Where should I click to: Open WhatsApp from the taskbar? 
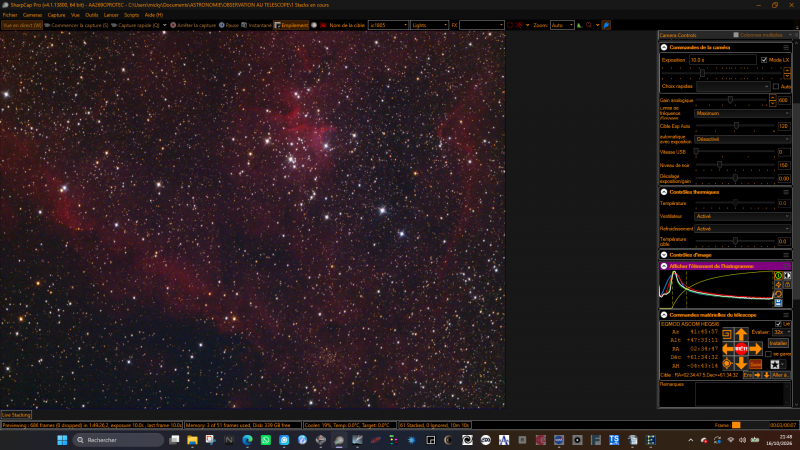coord(266,440)
